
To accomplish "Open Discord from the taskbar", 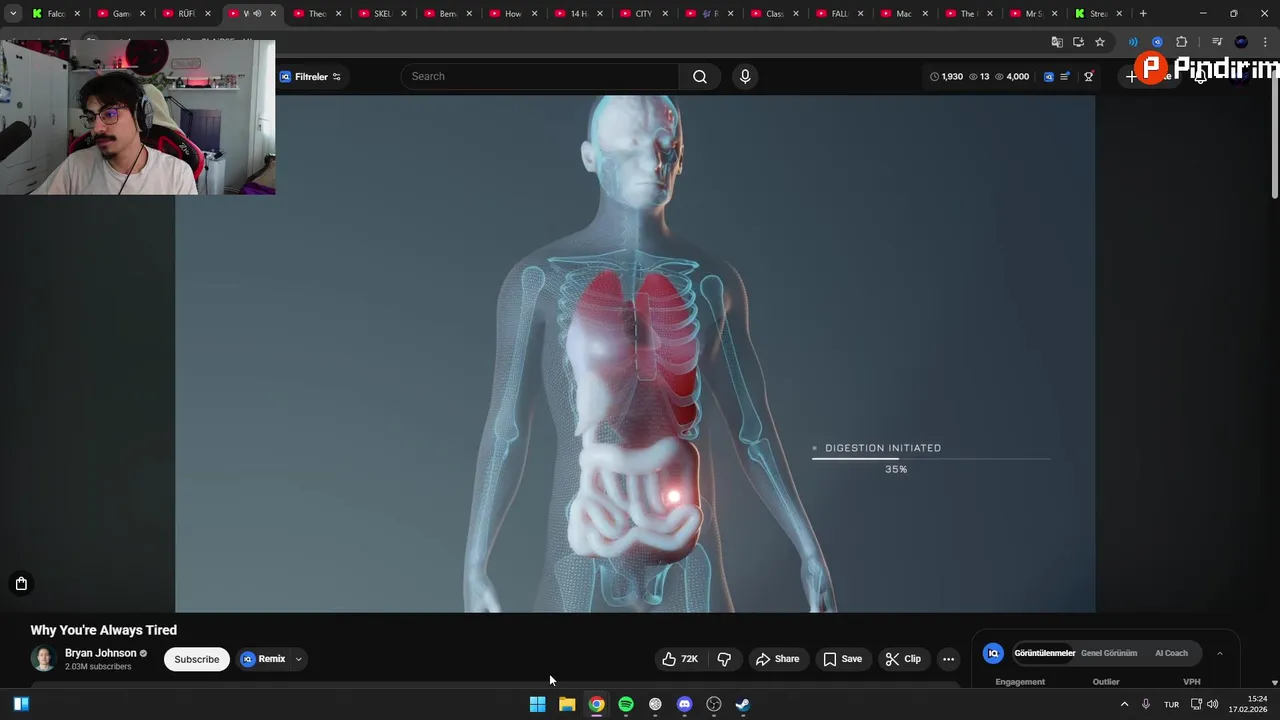I will pos(684,704).
